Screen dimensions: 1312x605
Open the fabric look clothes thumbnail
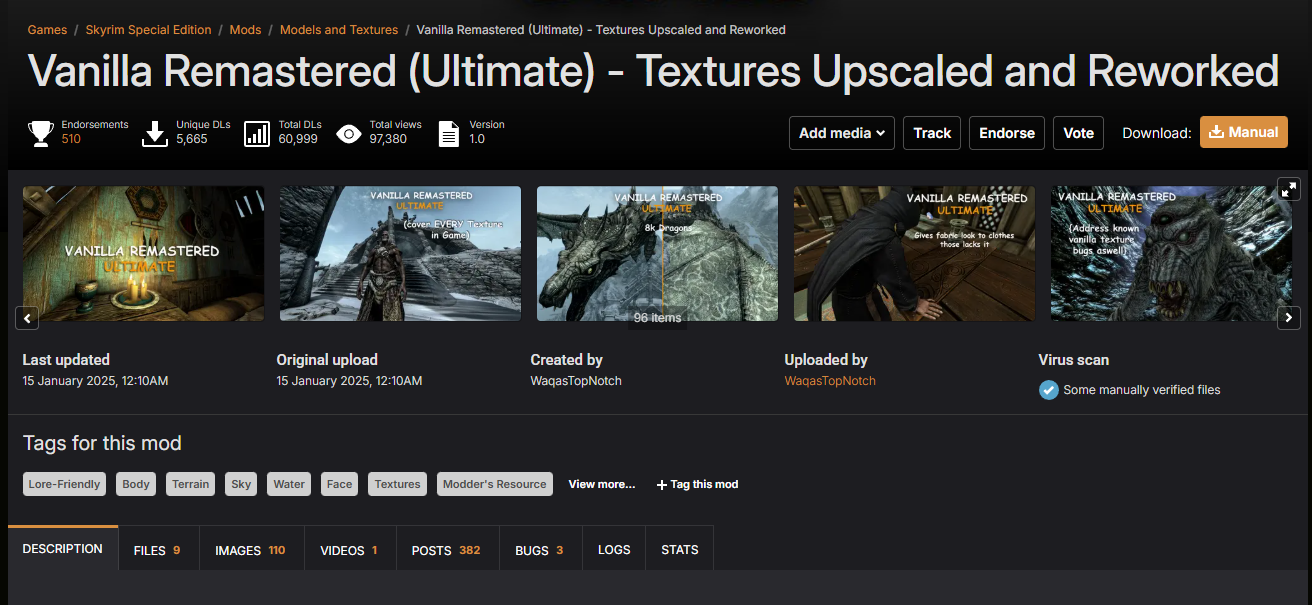pos(915,254)
